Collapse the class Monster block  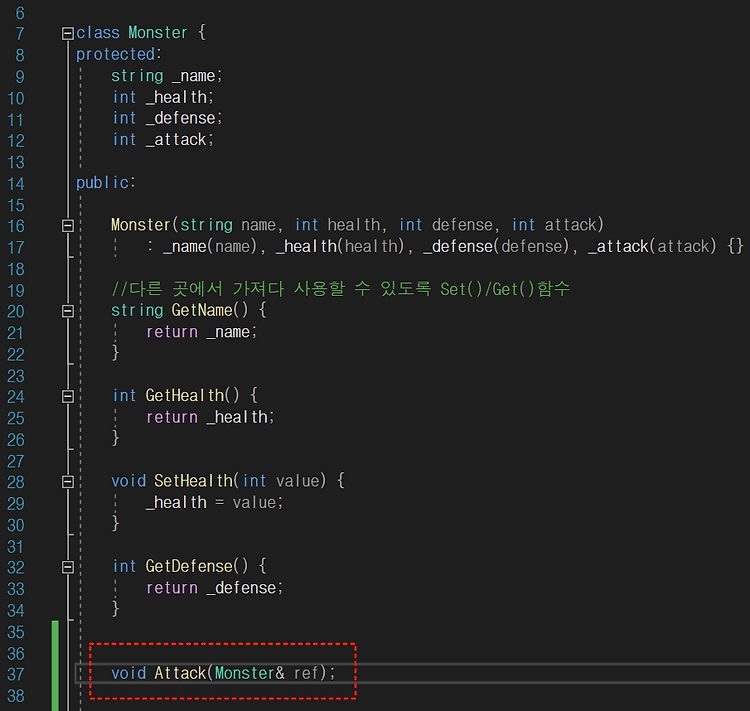pos(68,33)
